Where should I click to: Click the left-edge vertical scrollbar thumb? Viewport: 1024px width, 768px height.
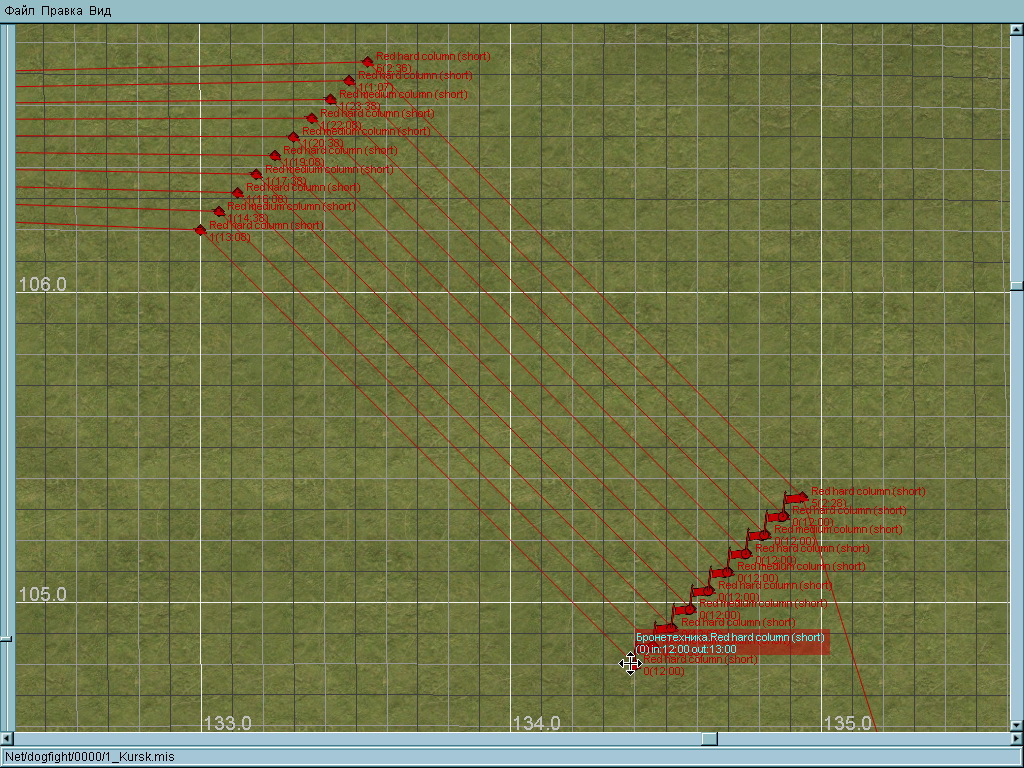pyautogui.click(x=6, y=637)
